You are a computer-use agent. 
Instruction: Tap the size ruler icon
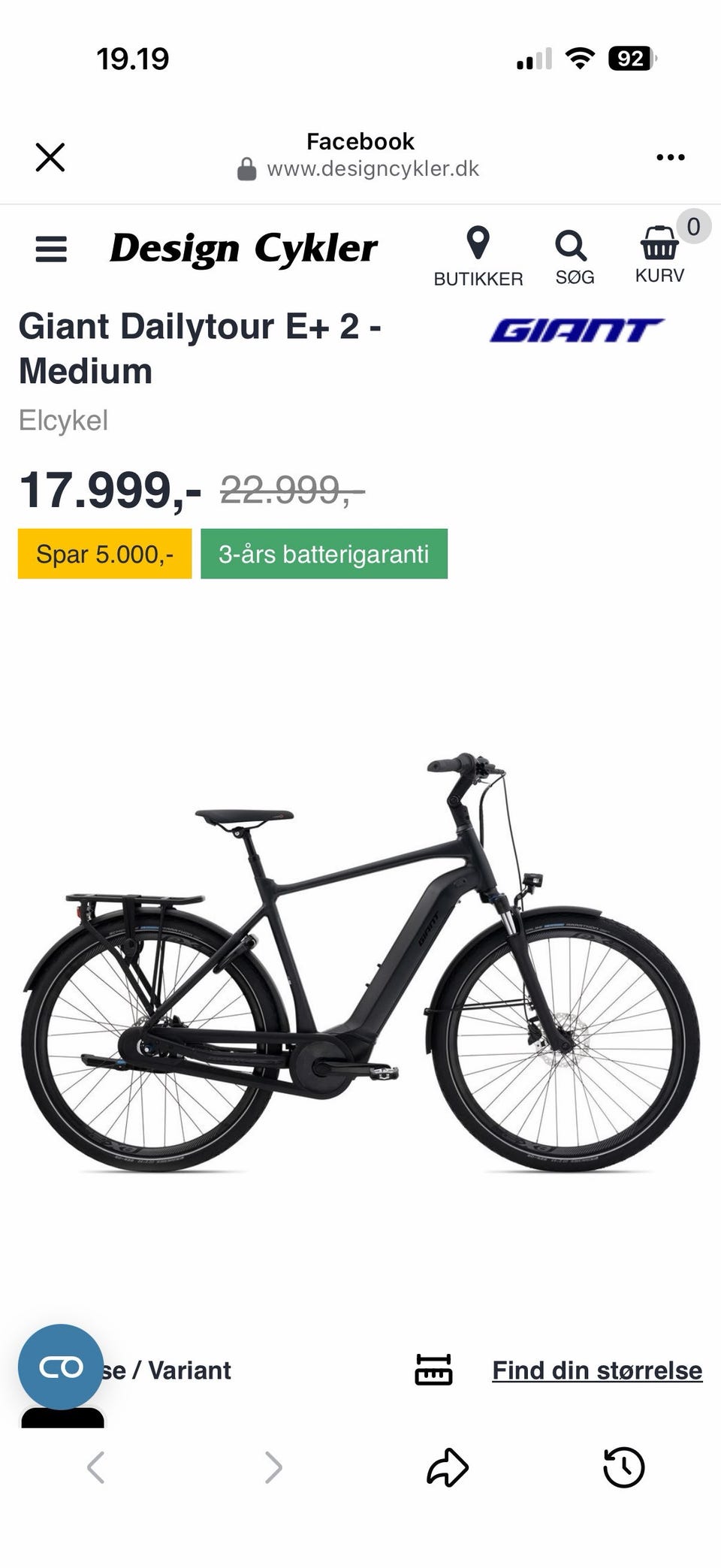pyautogui.click(x=434, y=1370)
